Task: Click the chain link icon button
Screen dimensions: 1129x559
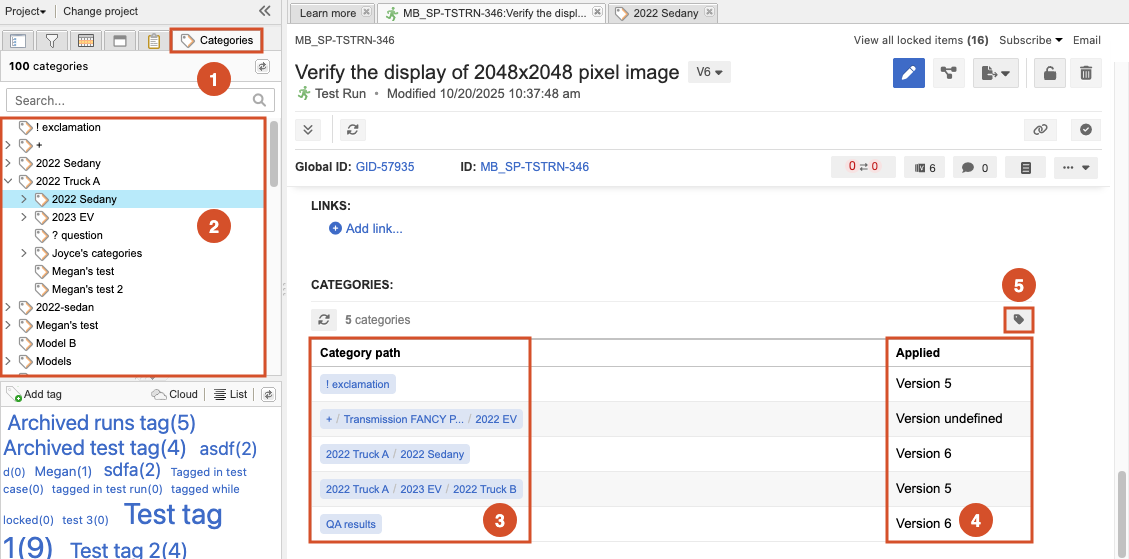Action: point(1040,130)
